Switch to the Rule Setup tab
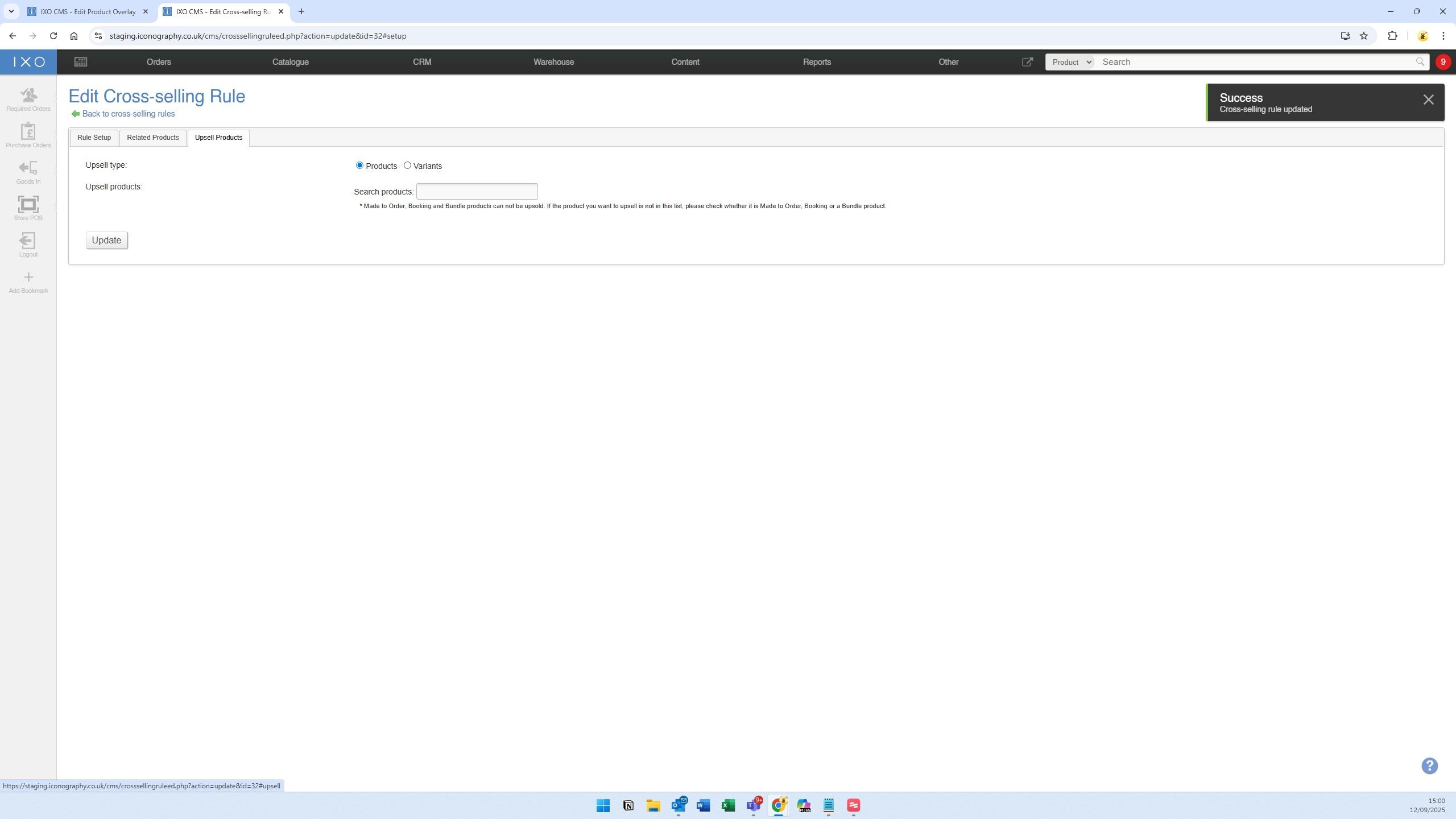 point(94,138)
